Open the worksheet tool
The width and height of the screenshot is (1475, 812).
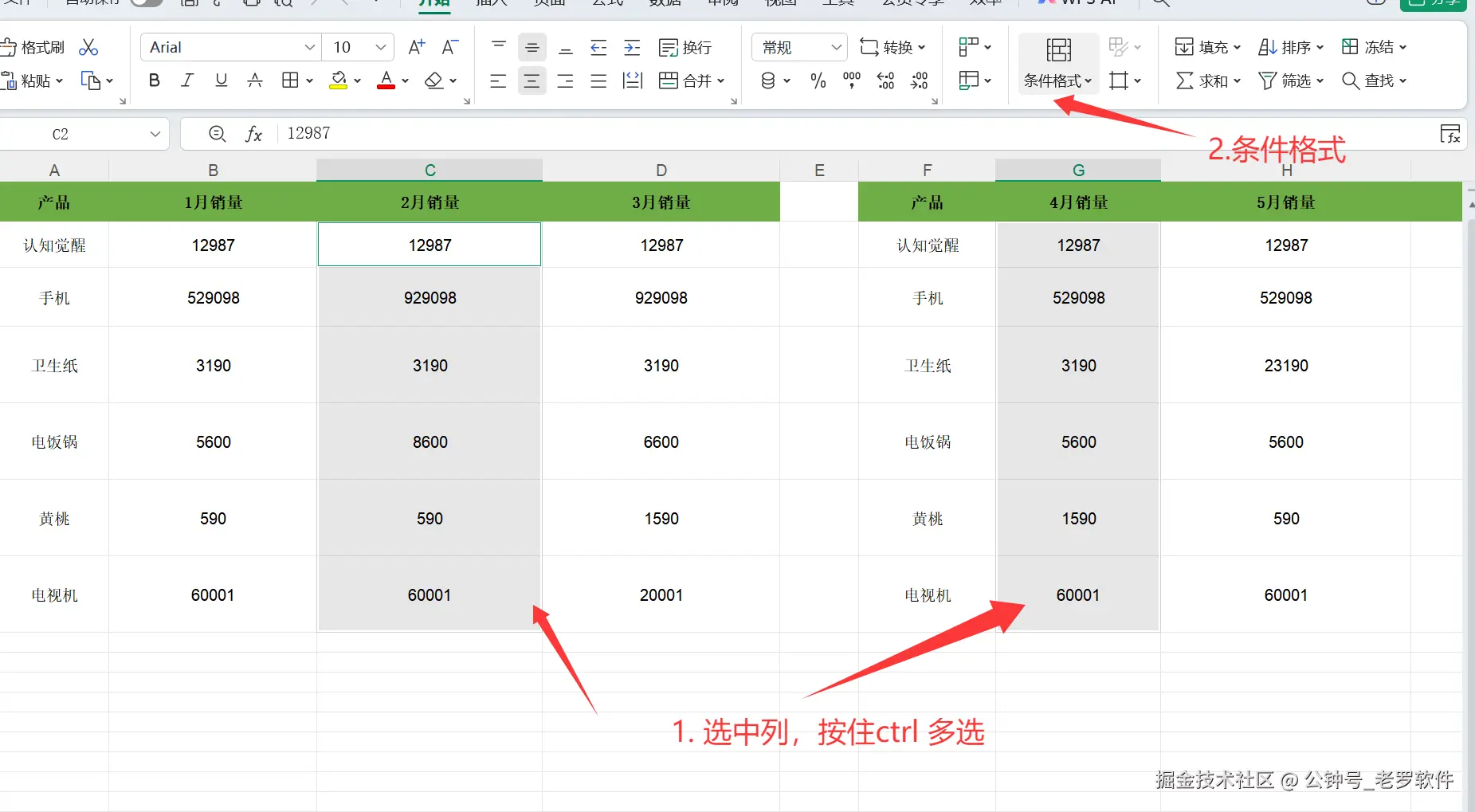pos(975,80)
